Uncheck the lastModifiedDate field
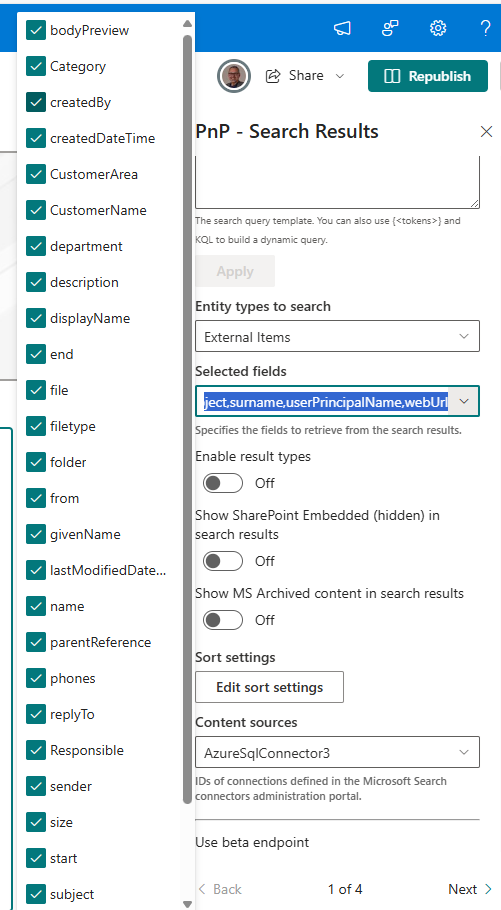Viewport: 501px width, 910px height. 36,570
